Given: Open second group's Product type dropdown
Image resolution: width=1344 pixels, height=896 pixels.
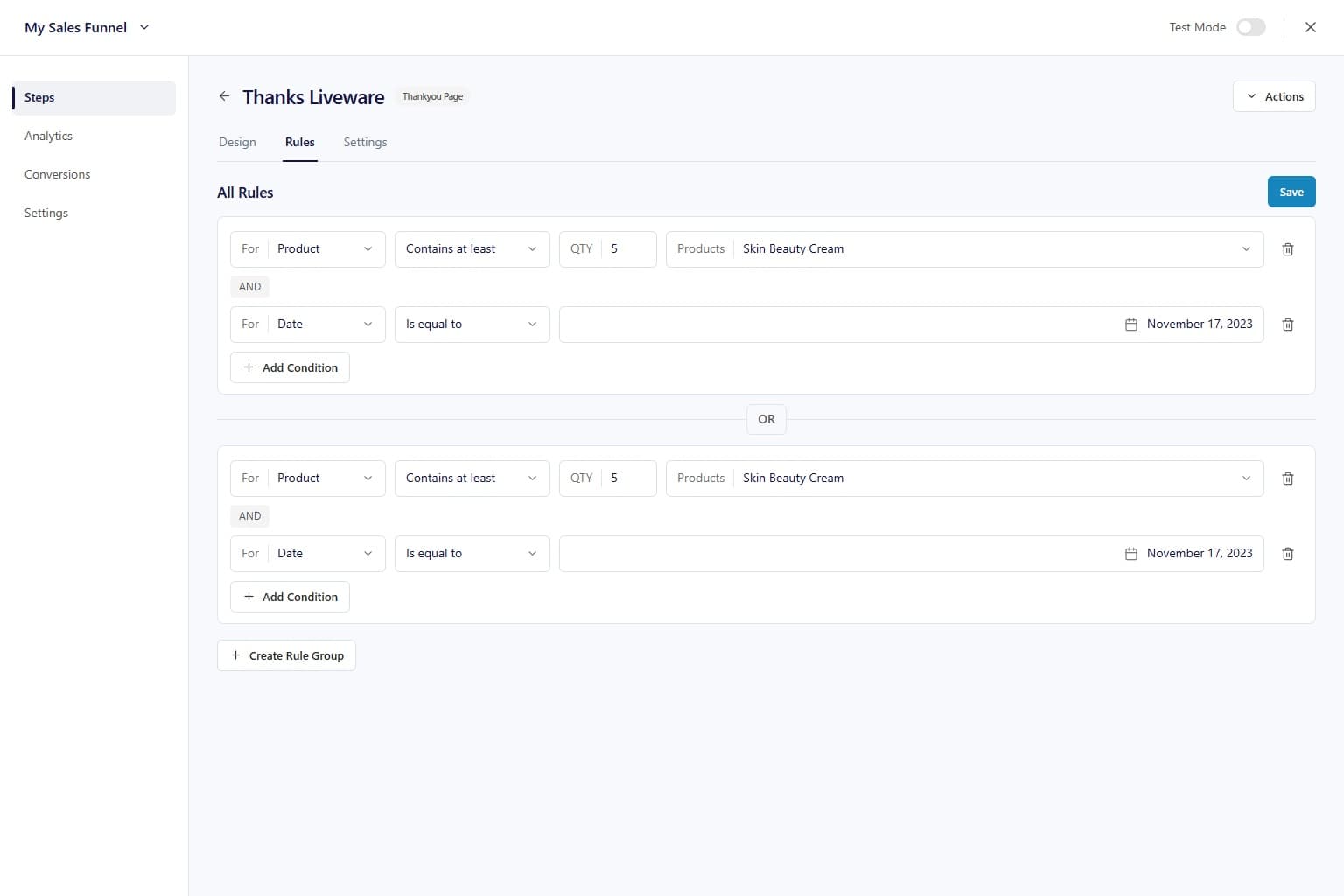Looking at the screenshot, I should click(308, 479).
